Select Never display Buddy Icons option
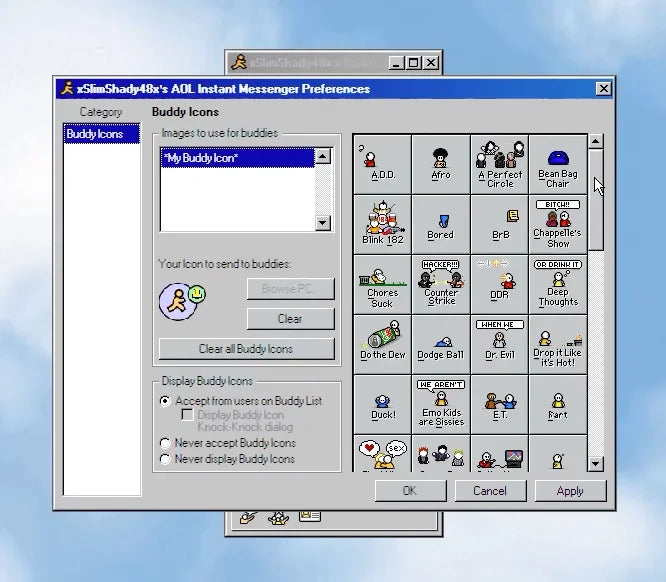The width and height of the screenshot is (666, 582). 166,459
